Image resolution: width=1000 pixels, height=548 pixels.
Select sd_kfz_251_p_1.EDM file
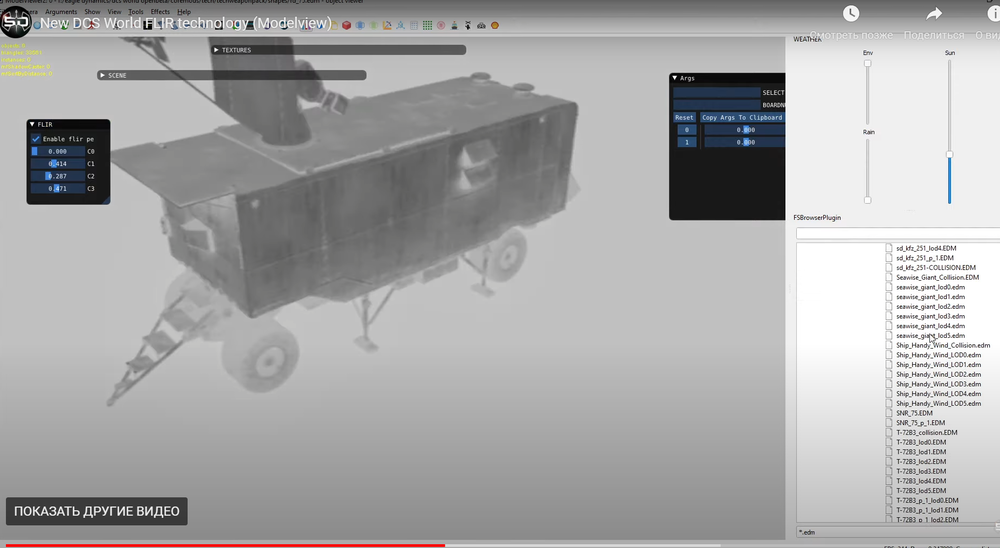925,258
